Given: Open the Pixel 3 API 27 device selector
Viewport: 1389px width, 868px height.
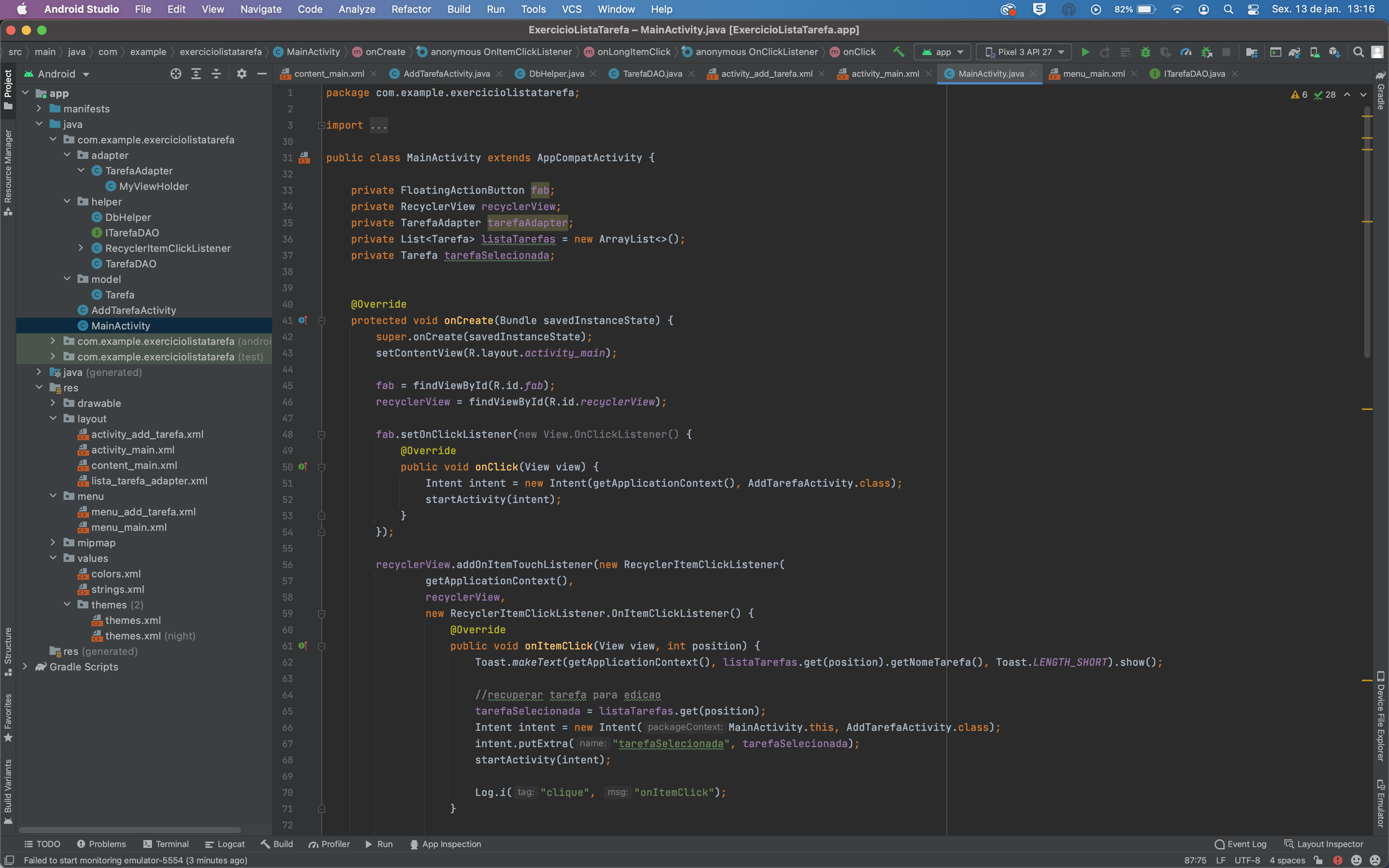Looking at the screenshot, I should click(x=1024, y=52).
